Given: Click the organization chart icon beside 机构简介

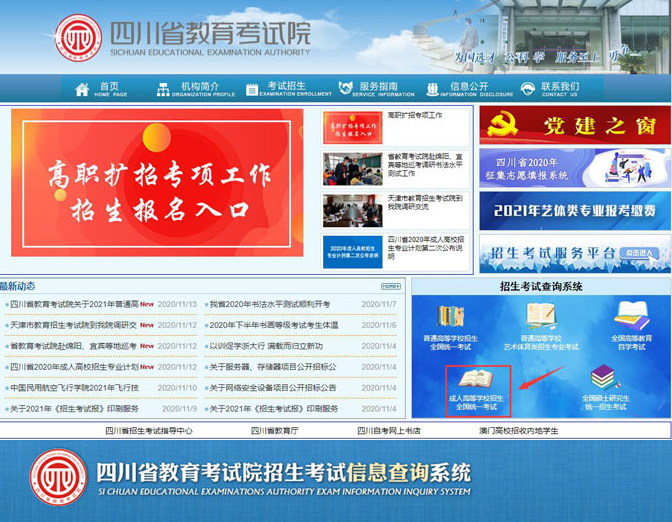Looking at the screenshot, I should pos(163,90).
